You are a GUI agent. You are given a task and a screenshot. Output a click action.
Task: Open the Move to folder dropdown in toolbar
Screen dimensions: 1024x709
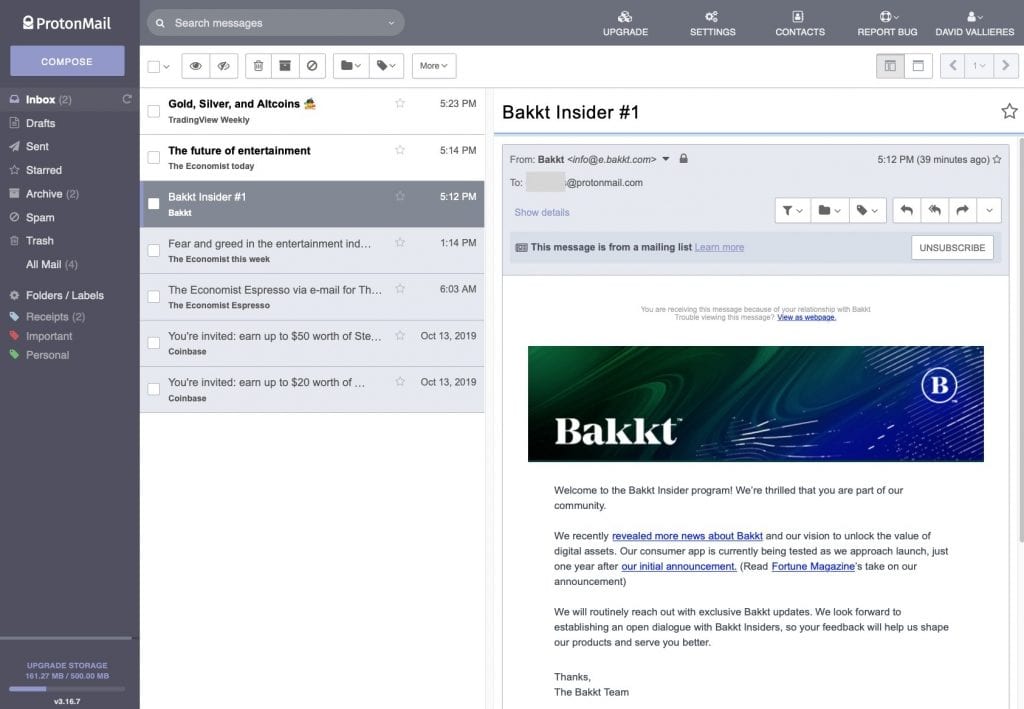coord(351,66)
